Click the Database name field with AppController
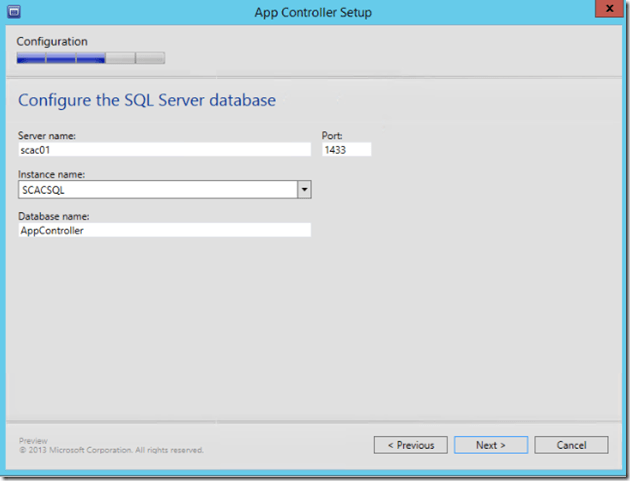The height and width of the screenshot is (481, 630). (165, 230)
